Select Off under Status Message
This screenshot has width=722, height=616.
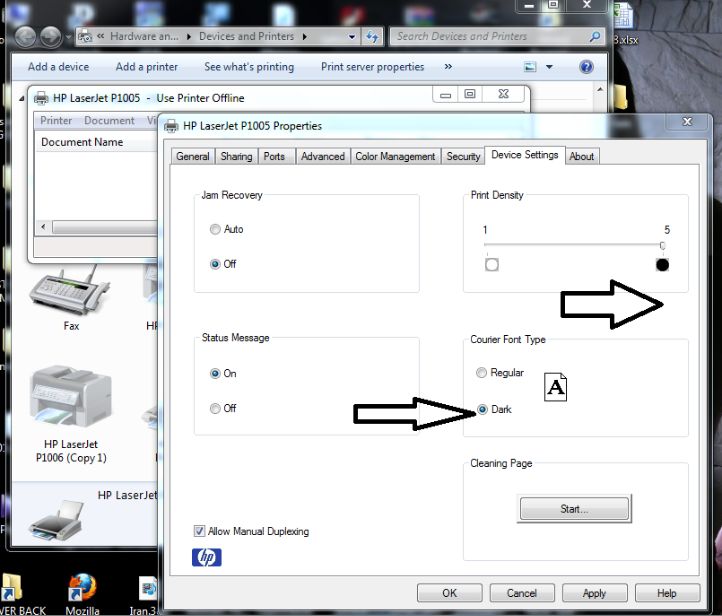(x=215, y=408)
